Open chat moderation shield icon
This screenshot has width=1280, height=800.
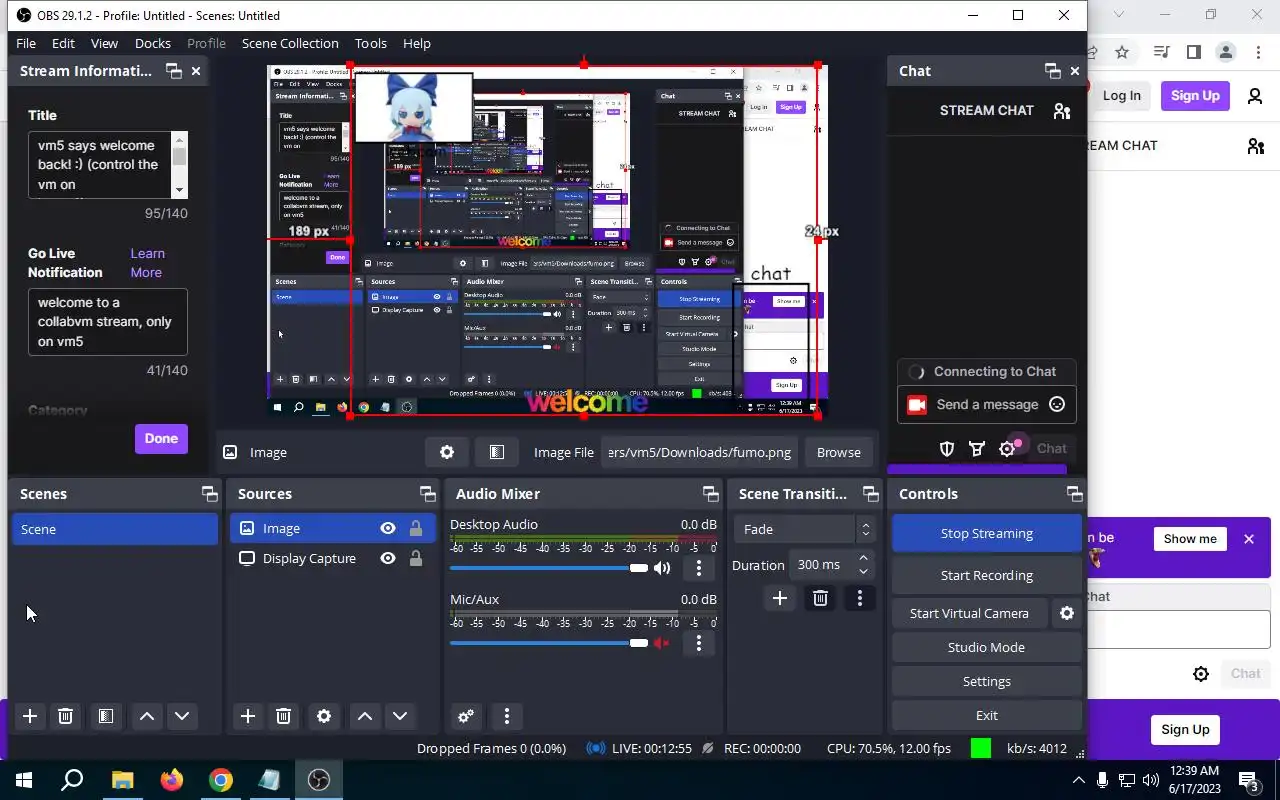point(947,449)
